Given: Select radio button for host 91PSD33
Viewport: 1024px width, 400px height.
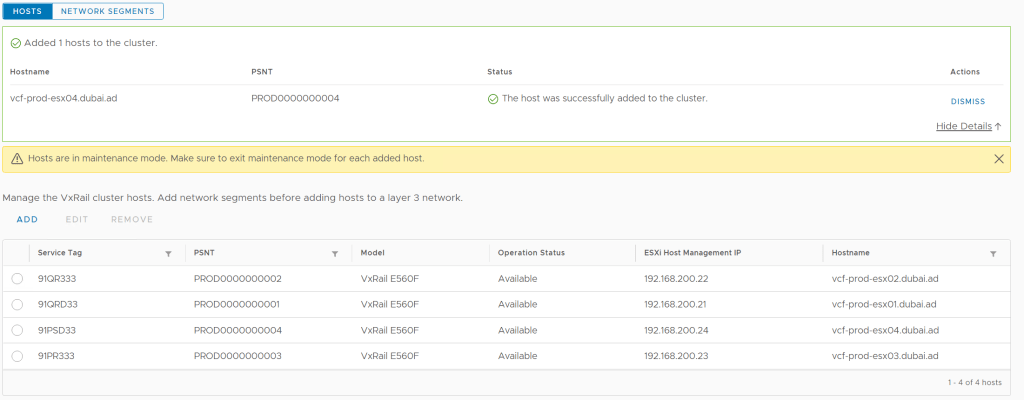Looking at the screenshot, I should 17,331.
